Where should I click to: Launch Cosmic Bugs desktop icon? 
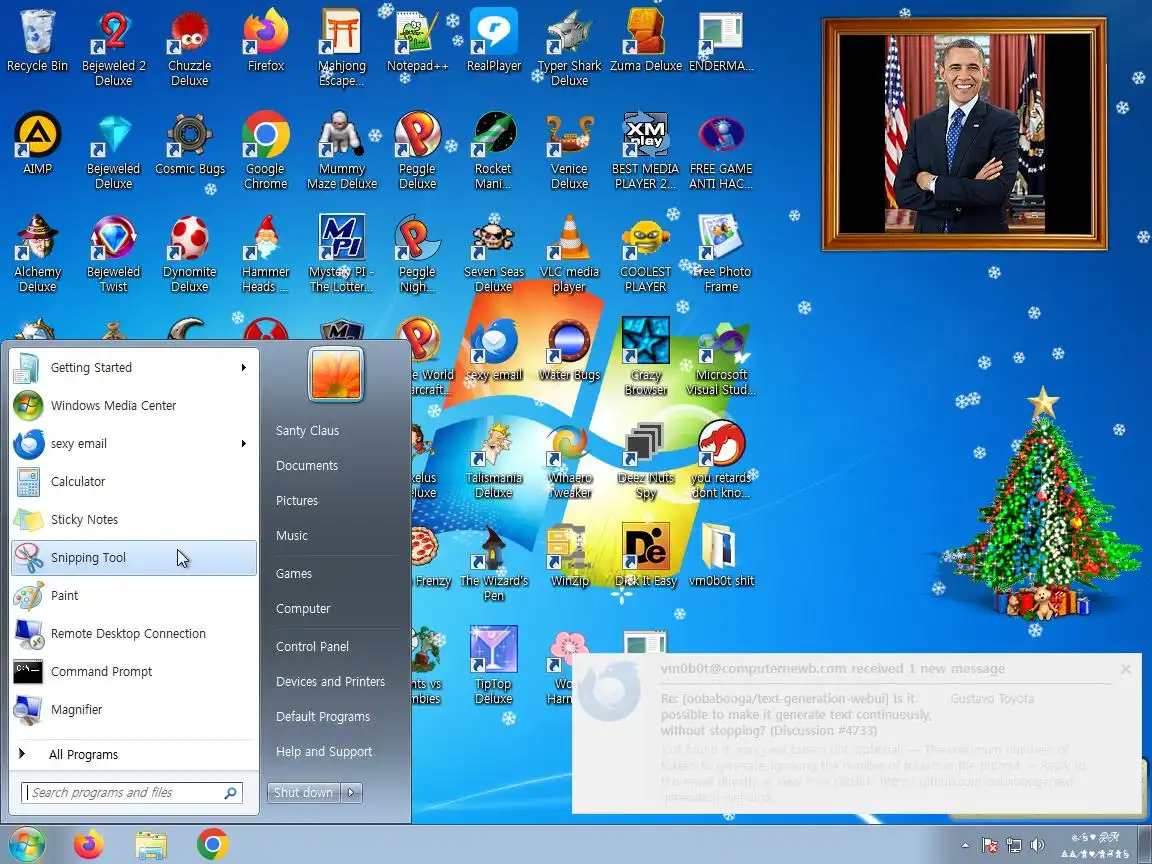(x=190, y=143)
